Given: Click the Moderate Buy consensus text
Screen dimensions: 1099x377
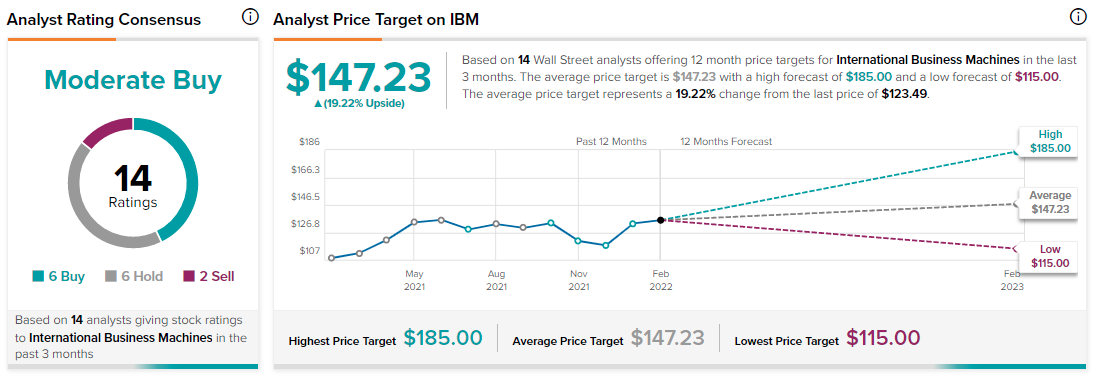Looking at the screenshot, I should [x=133, y=81].
